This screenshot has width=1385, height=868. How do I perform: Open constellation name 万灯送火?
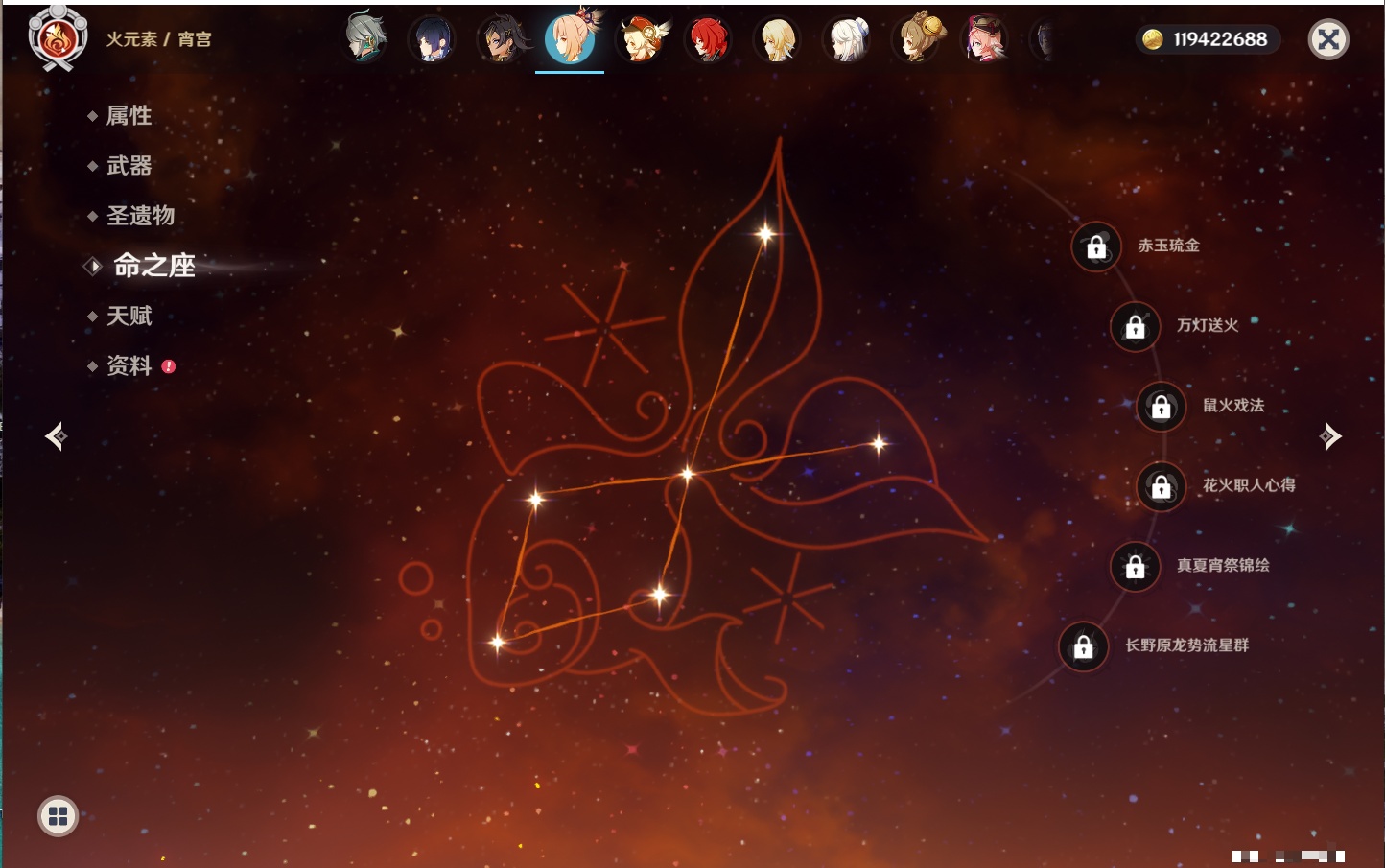coord(1208,325)
